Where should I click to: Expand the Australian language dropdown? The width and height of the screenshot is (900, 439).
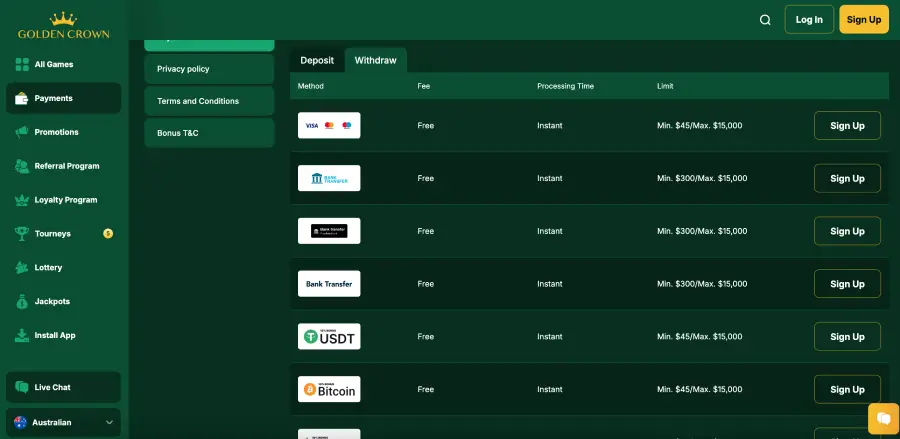[64, 422]
